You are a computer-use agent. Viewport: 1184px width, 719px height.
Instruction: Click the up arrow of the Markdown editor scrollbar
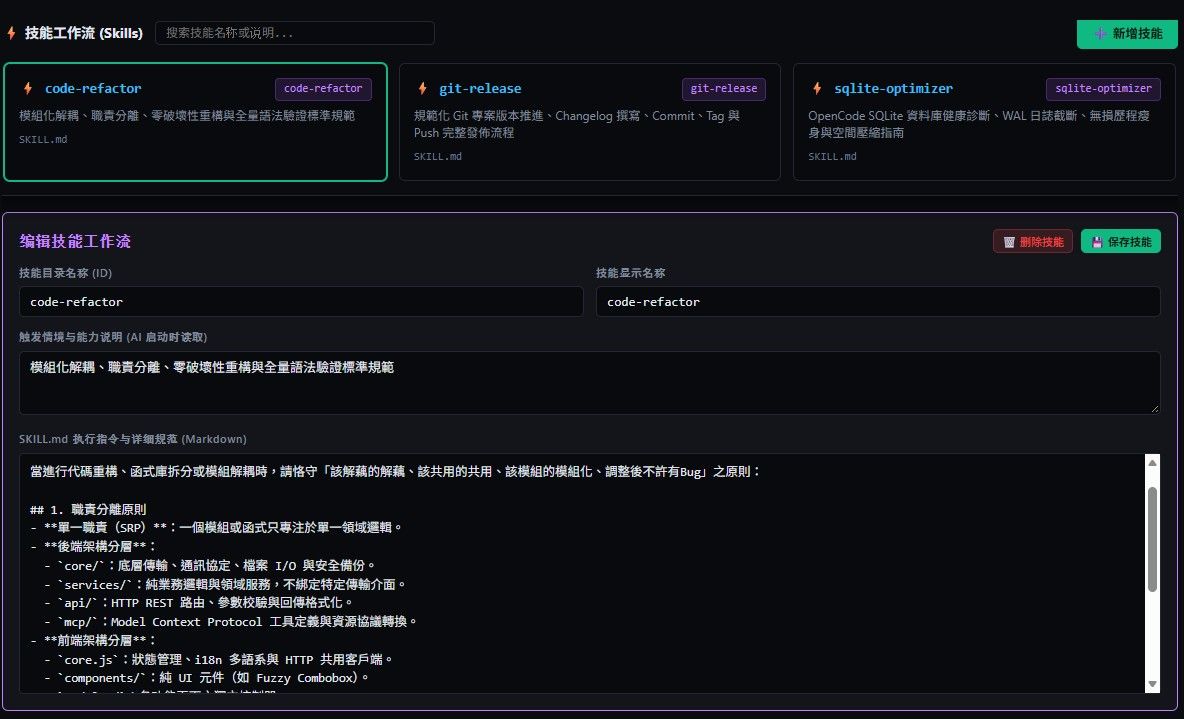(1152, 462)
